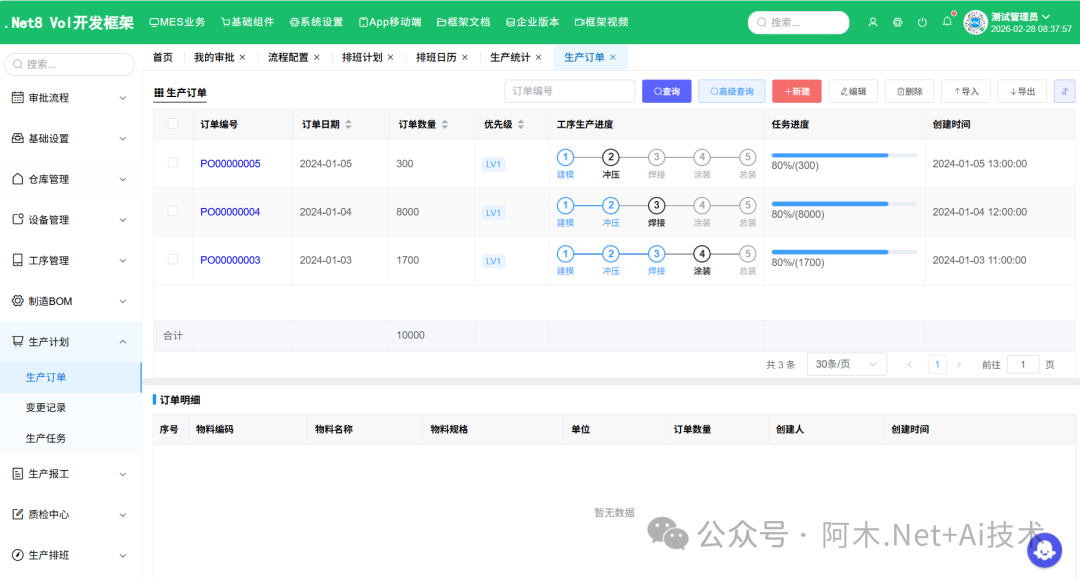Click the user profile icon in top bar
The height and width of the screenshot is (578, 1080).
872,22
